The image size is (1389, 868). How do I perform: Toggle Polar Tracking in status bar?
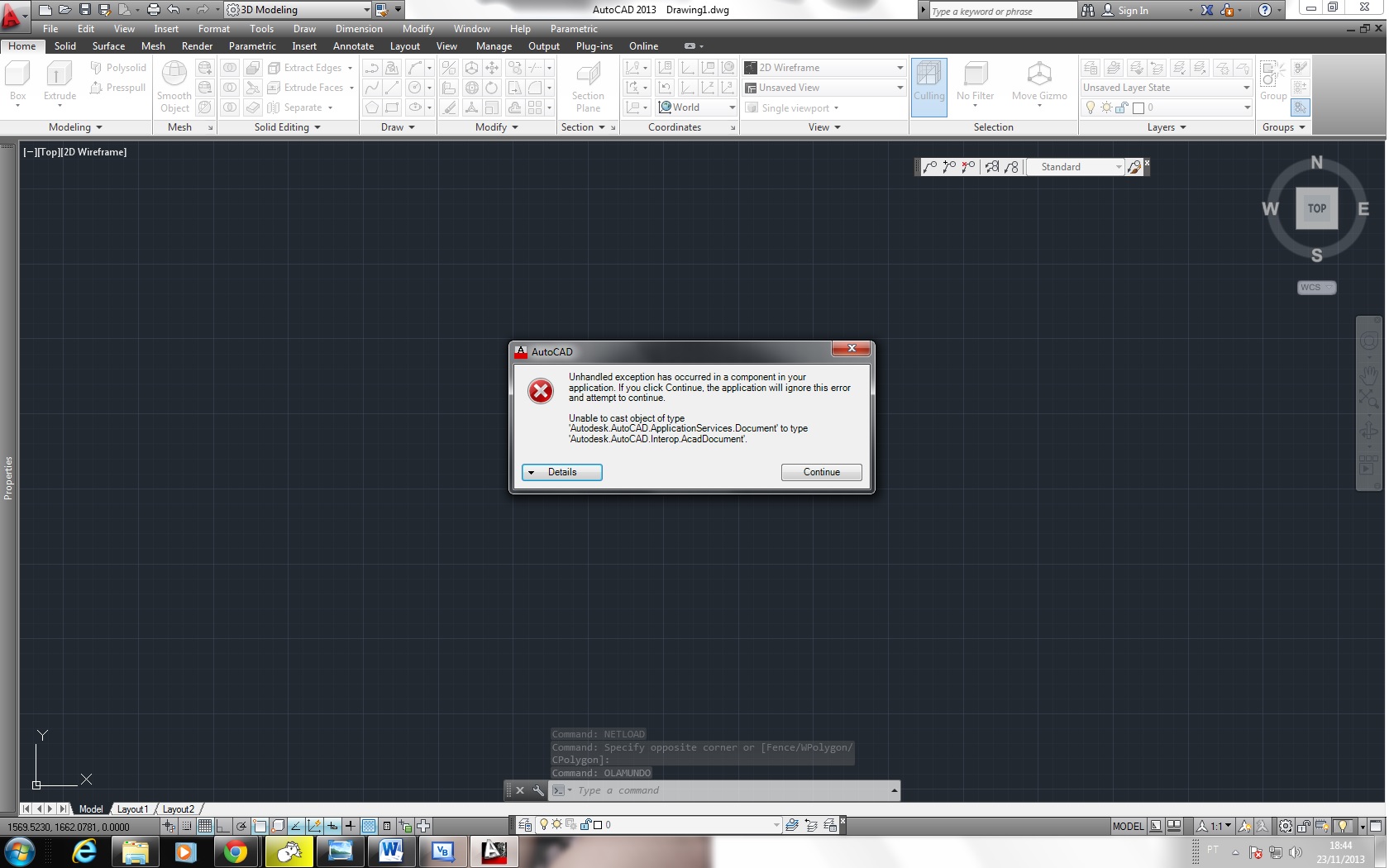point(241,826)
